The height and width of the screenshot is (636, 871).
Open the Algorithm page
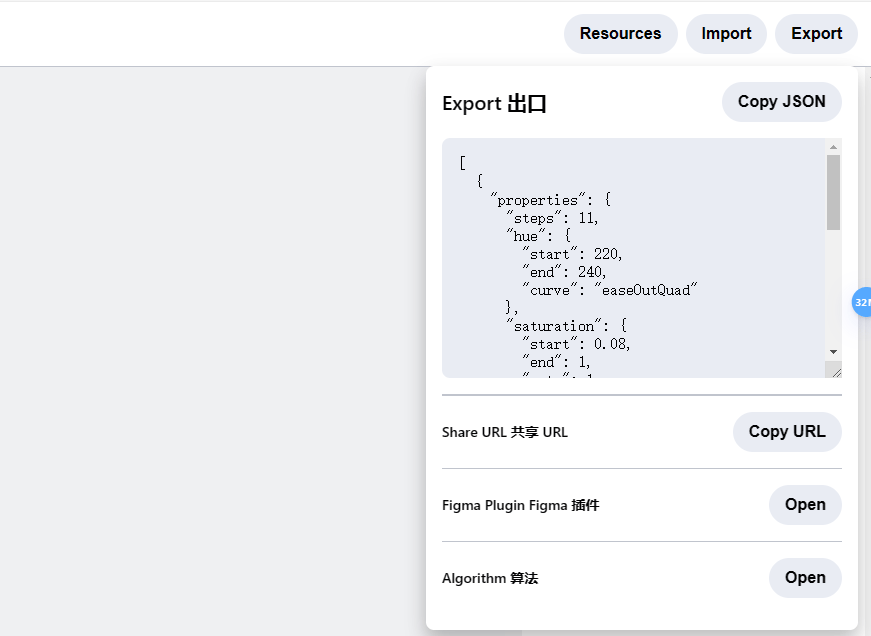click(x=804, y=578)
